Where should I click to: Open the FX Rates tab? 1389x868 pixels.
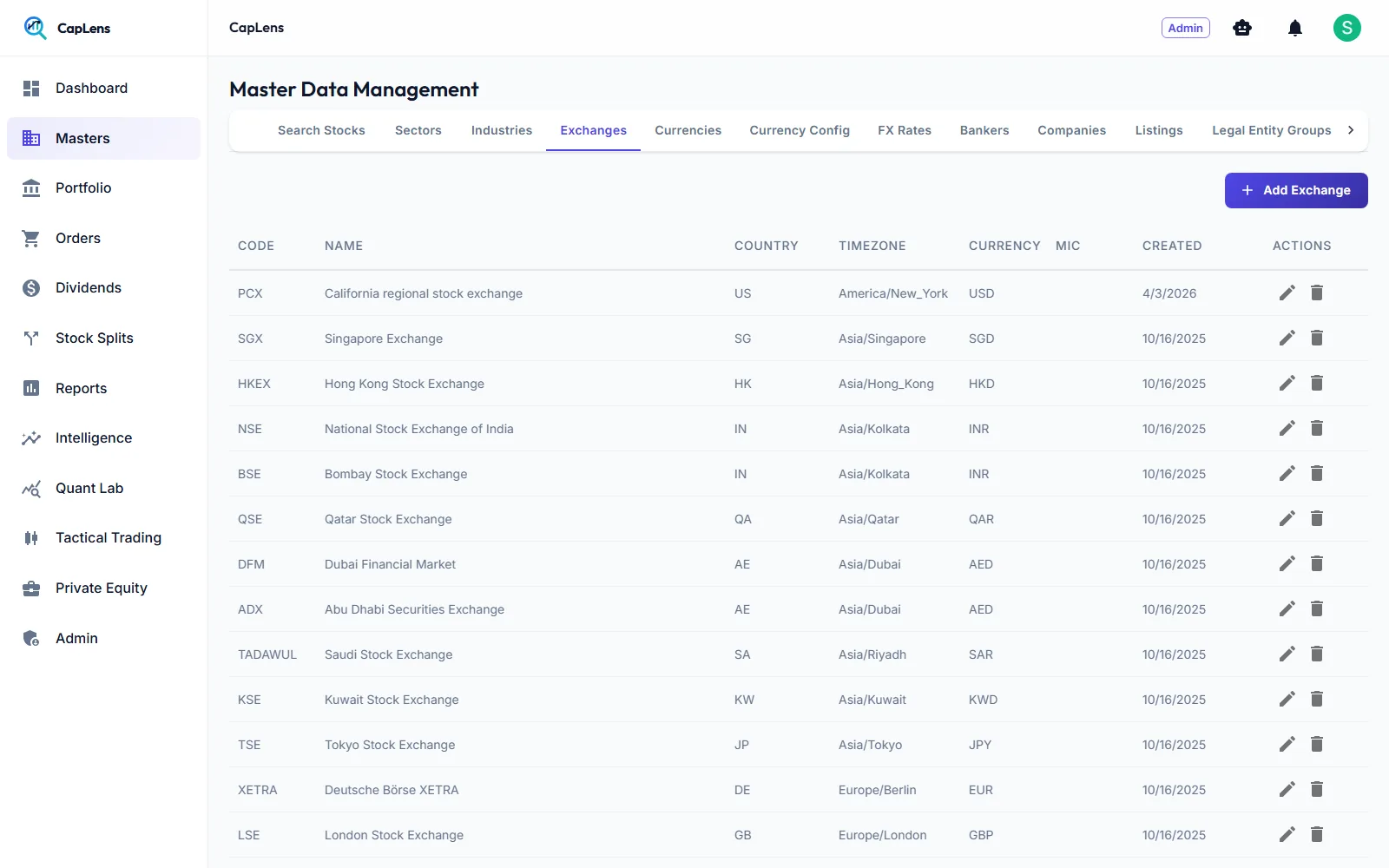point(904,130)
